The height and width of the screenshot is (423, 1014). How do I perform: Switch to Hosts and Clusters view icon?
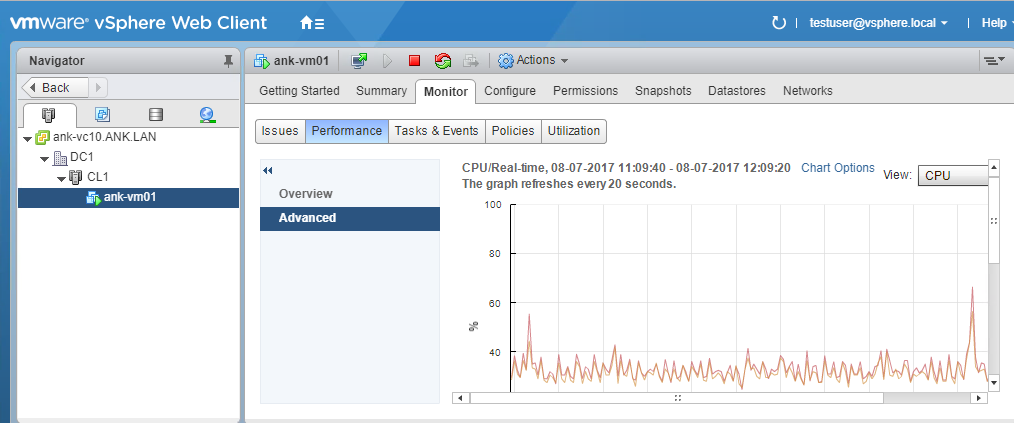click(x=49, y=115)
